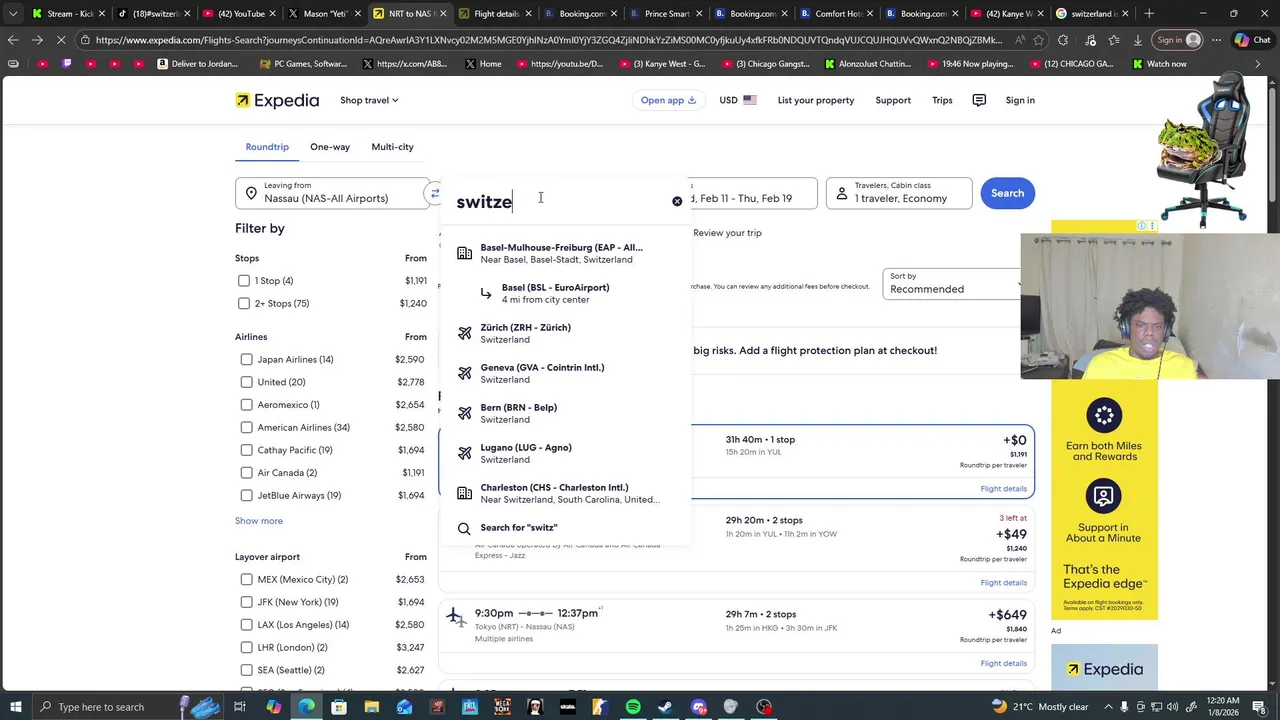Add page to favorites star icon

pyautogui.click(x=1040, y=40)
